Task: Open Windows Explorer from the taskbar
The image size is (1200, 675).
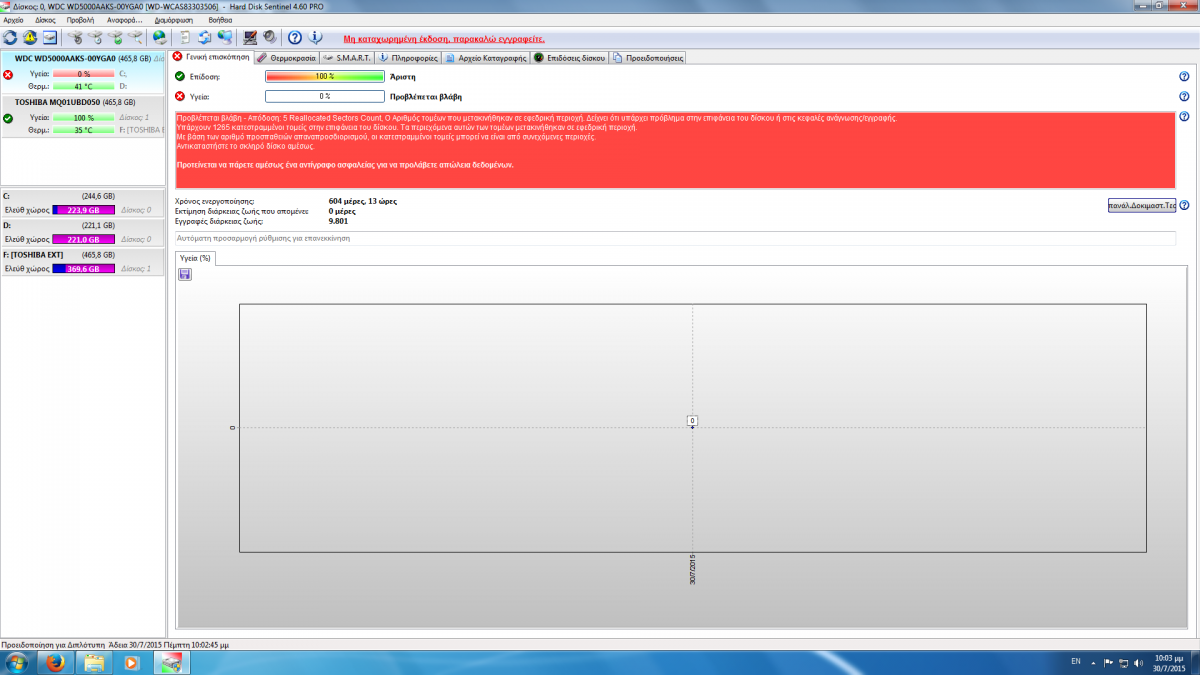Action: [95, 663]
